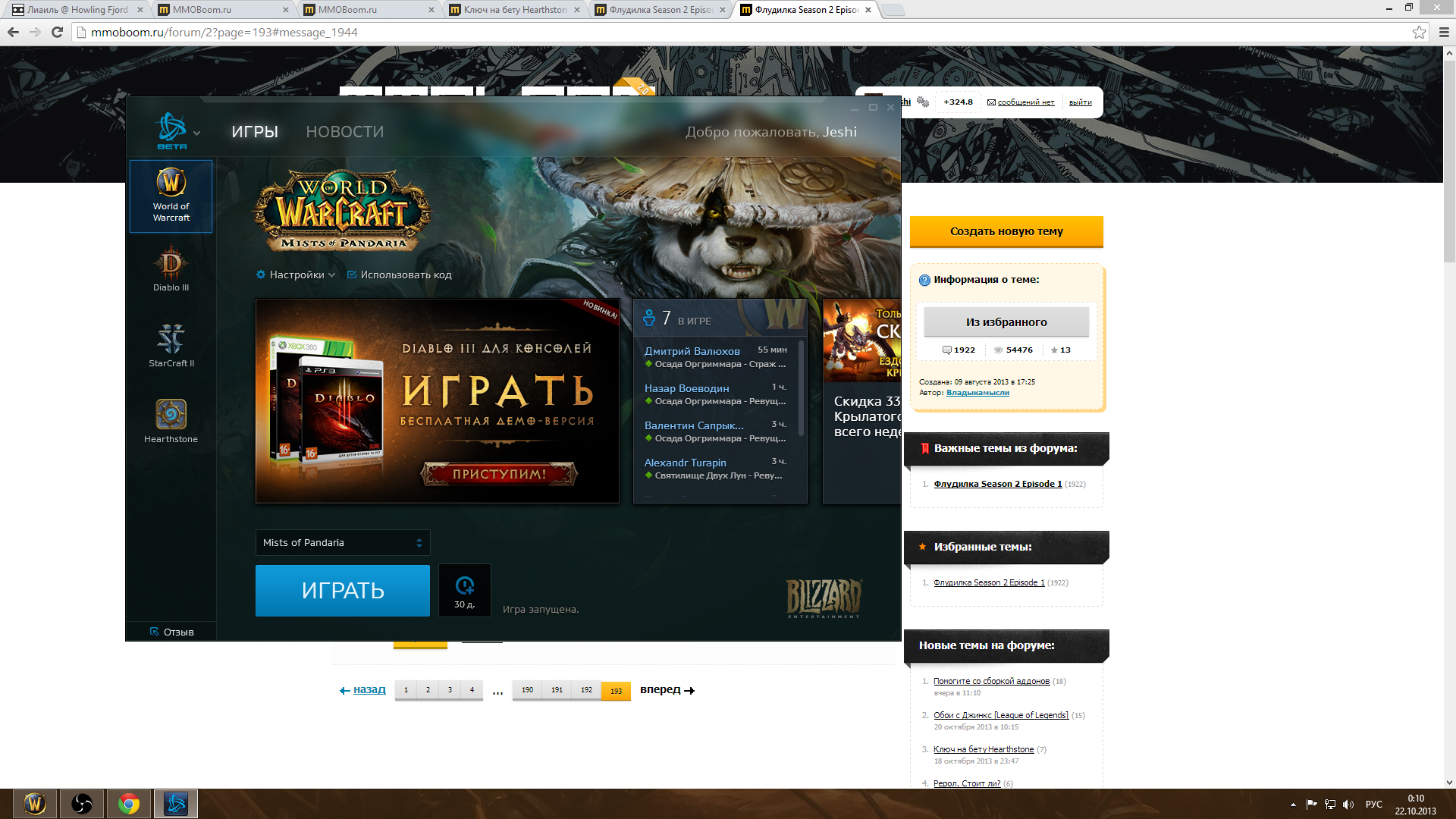This screenshot has width=1456, height=819.
Task: Open Google Chrome taskbar icon
Action: pyautogui.click(x=129, y=804)
